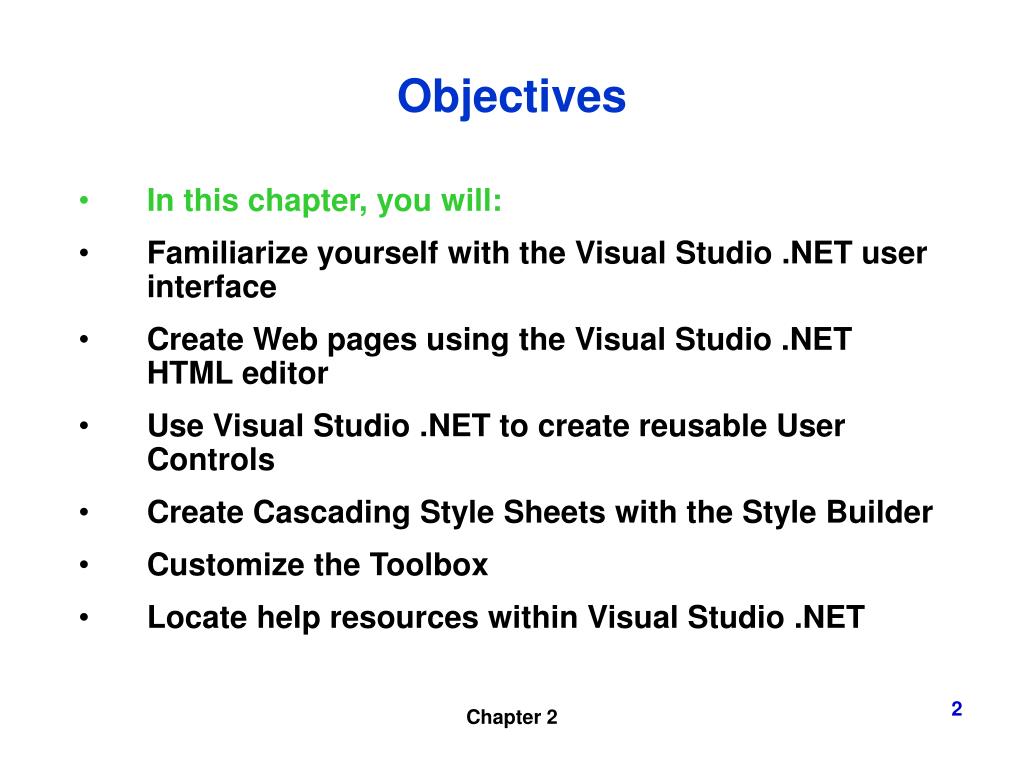The image size is (1024, 768).
Task: Click the "Customize the Toolbox" objective text
Action: [317, 565]
